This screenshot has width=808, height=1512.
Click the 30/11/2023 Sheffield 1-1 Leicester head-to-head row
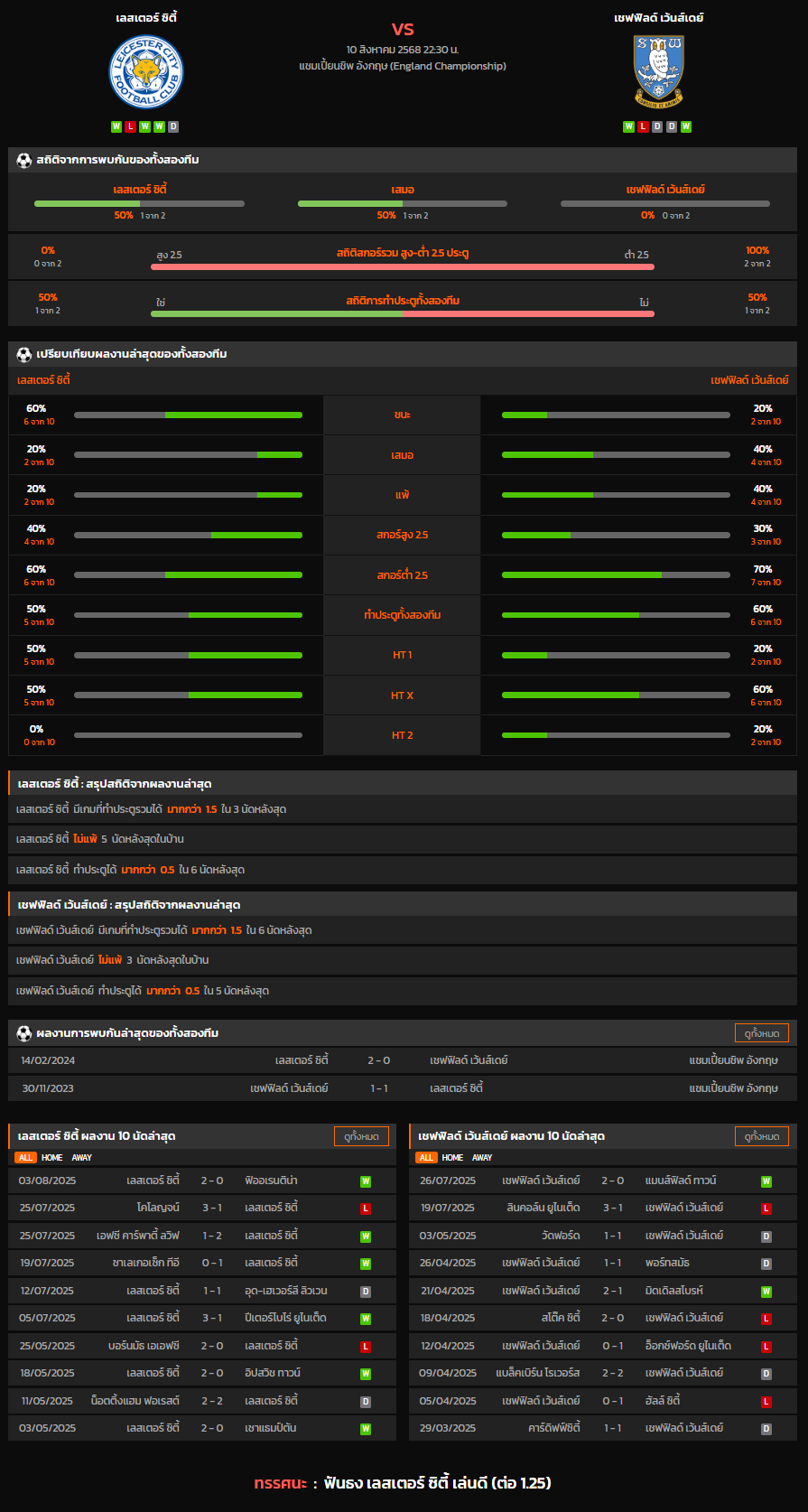pyautogui.click(x=403, y=1088)
